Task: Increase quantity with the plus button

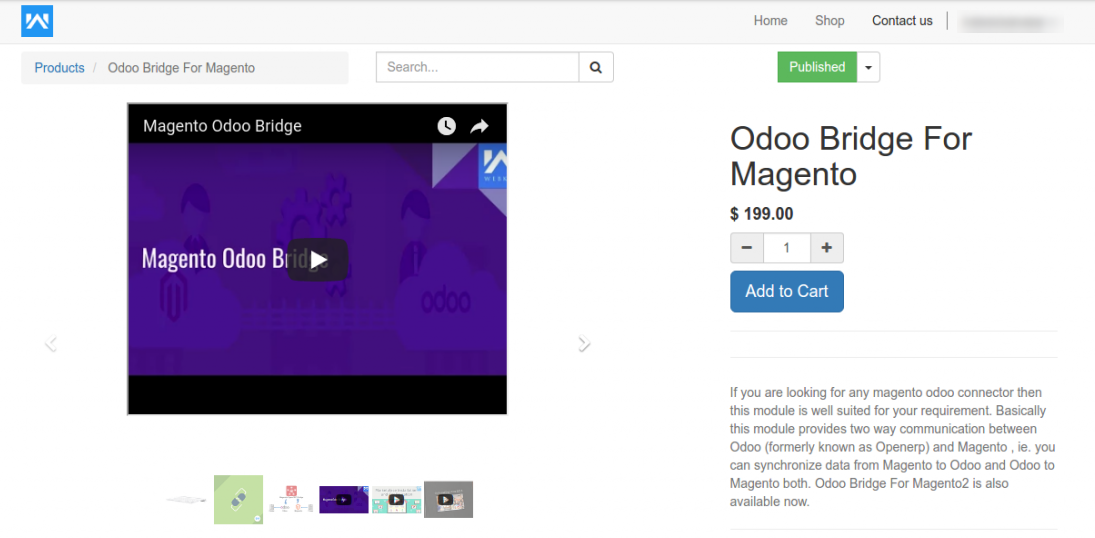Action: point(826,248)
